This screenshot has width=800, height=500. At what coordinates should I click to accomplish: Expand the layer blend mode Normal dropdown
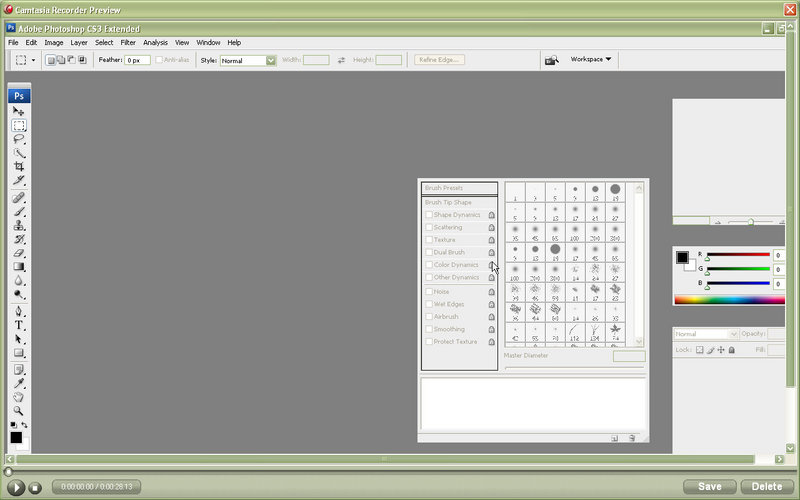(706, 334)
